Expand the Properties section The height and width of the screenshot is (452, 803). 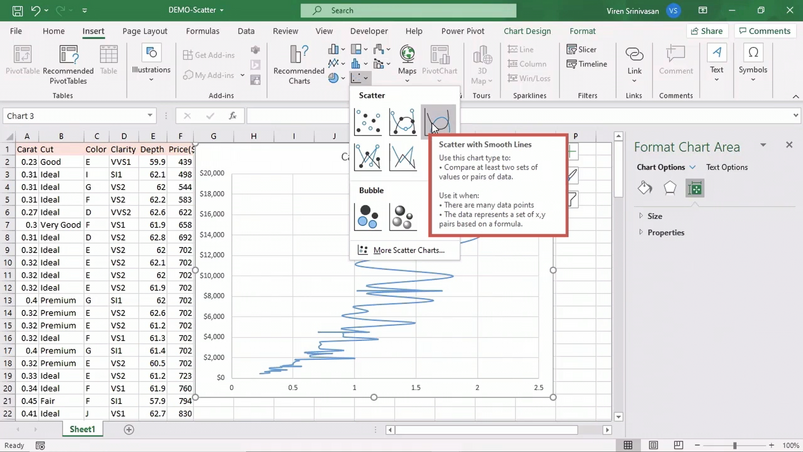[665, 232]
